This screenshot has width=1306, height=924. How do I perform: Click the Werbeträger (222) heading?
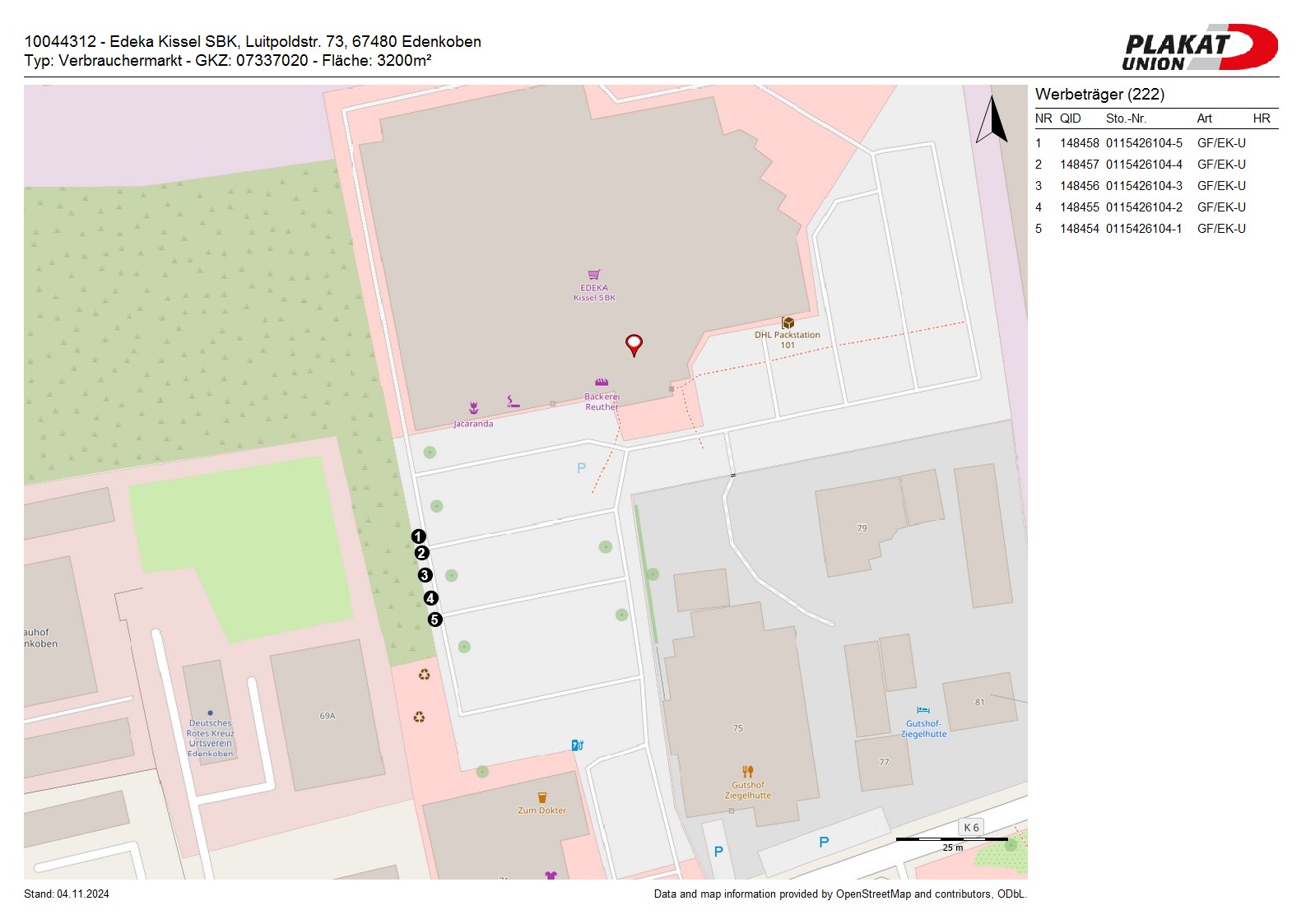[x=1099, y=95]
